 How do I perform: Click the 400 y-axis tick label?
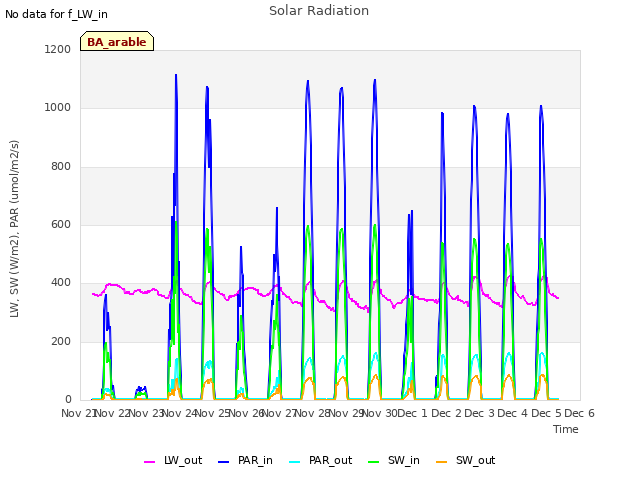point(61,283)
